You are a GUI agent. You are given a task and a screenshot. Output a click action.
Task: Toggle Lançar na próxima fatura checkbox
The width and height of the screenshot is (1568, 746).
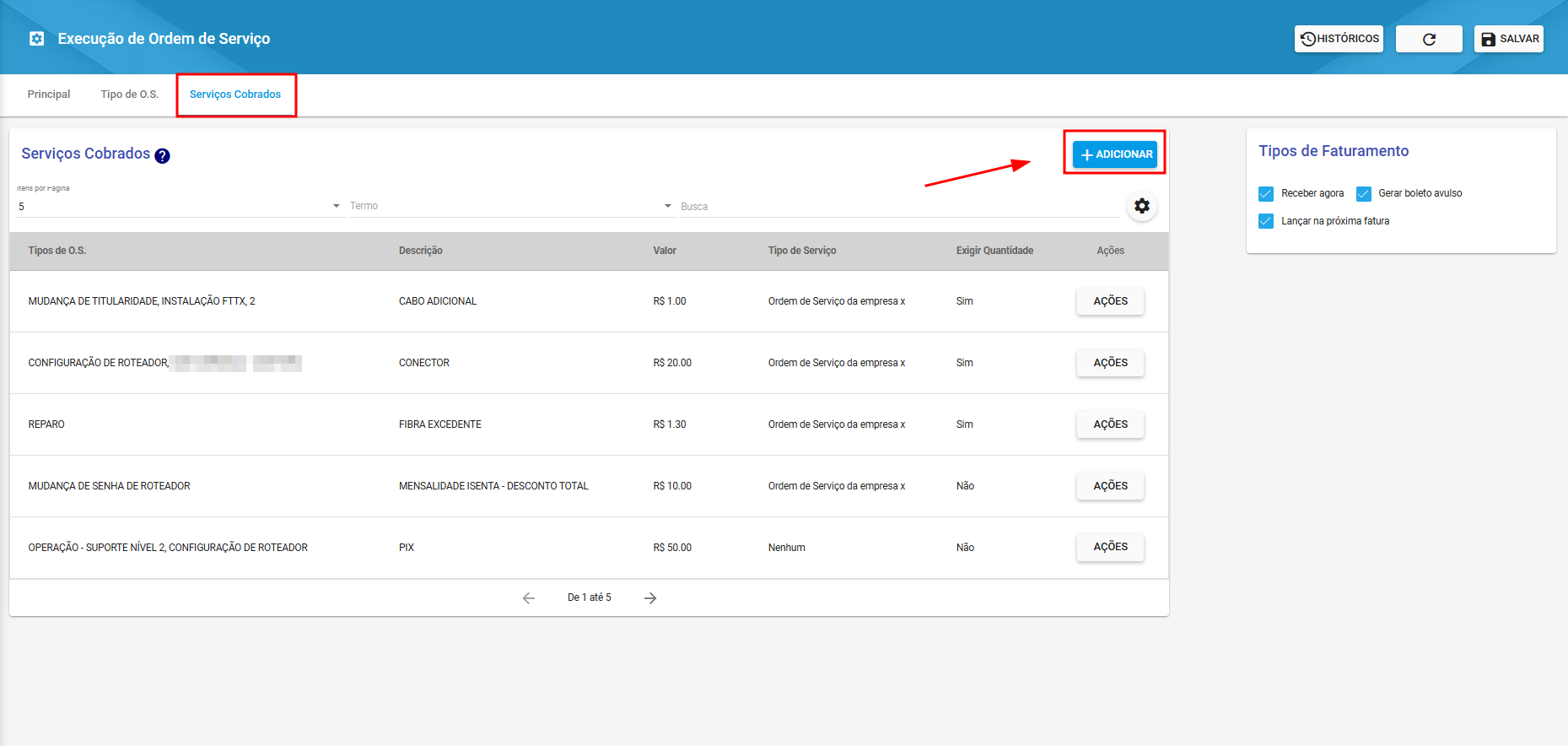pos(1266,221)
